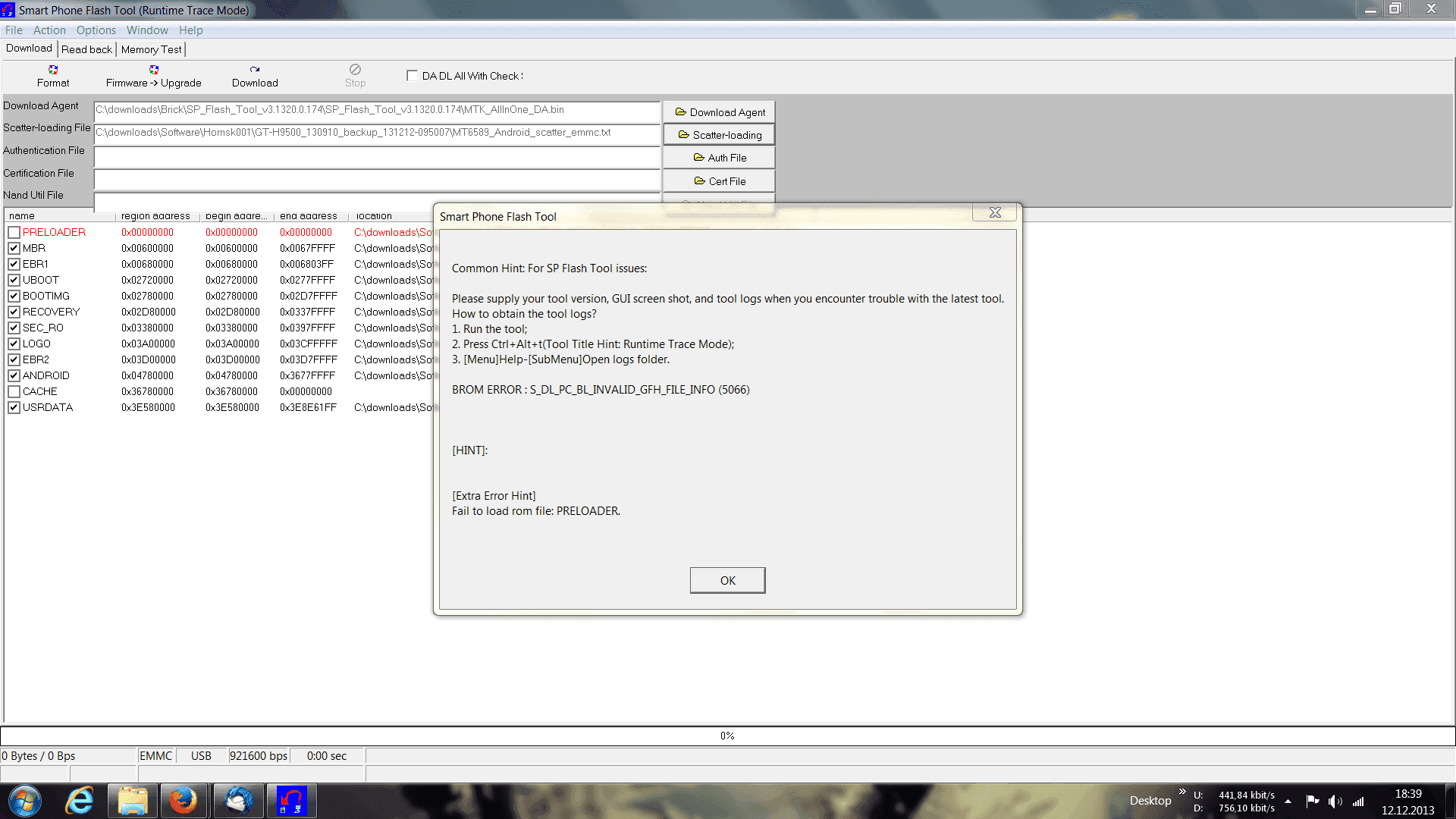This screenshot has width=1456, height=819.
Task: Click the Cert File browse button
Action: (x=719, y=181)
